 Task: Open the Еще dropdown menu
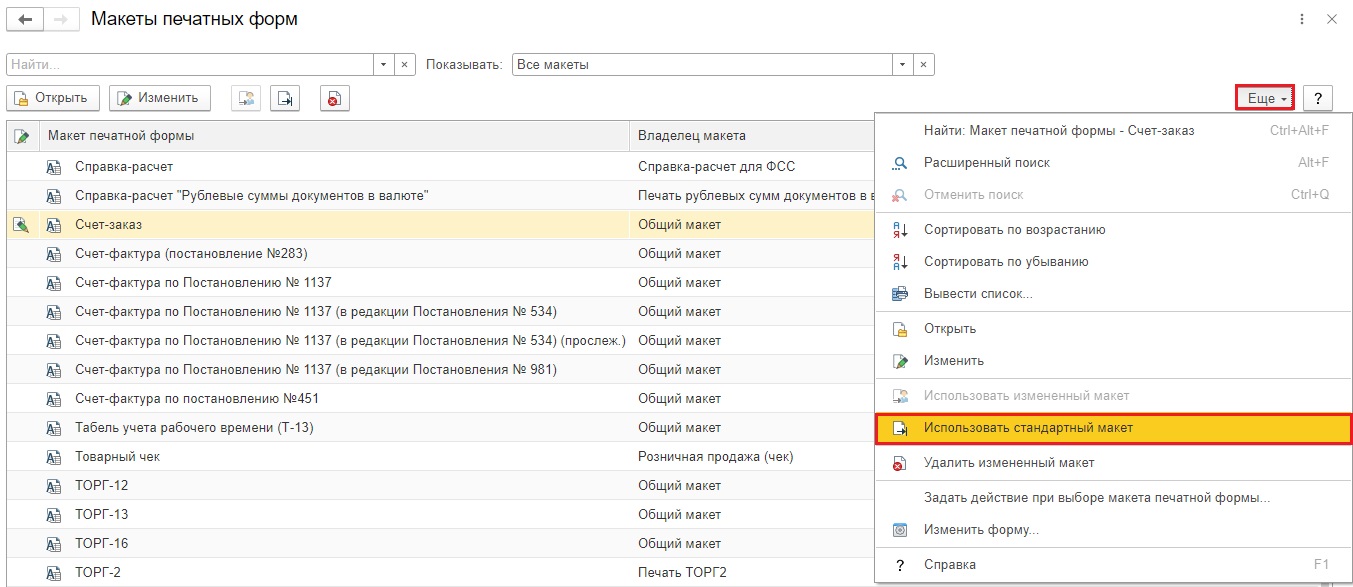(1265, 98)
